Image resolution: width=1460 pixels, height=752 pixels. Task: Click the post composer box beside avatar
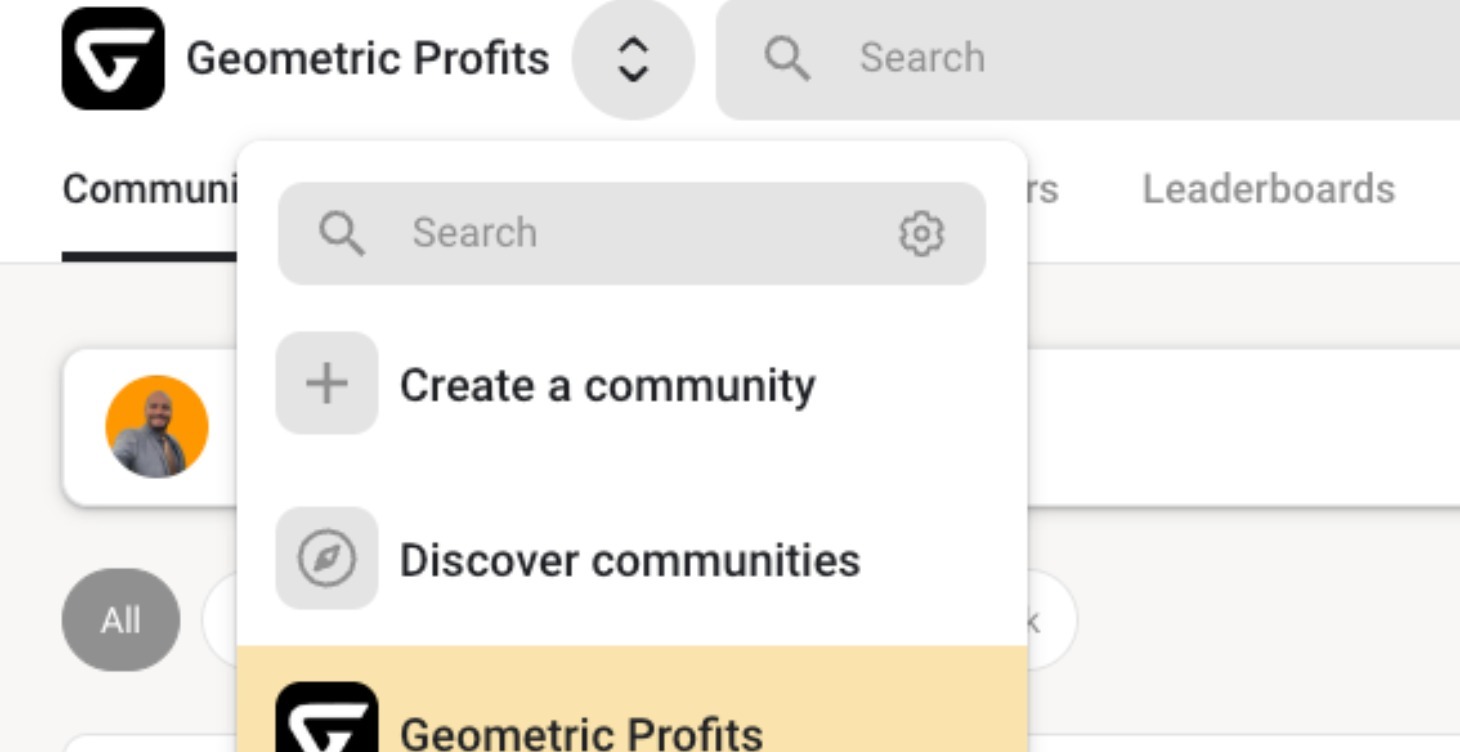(1240, 427)
